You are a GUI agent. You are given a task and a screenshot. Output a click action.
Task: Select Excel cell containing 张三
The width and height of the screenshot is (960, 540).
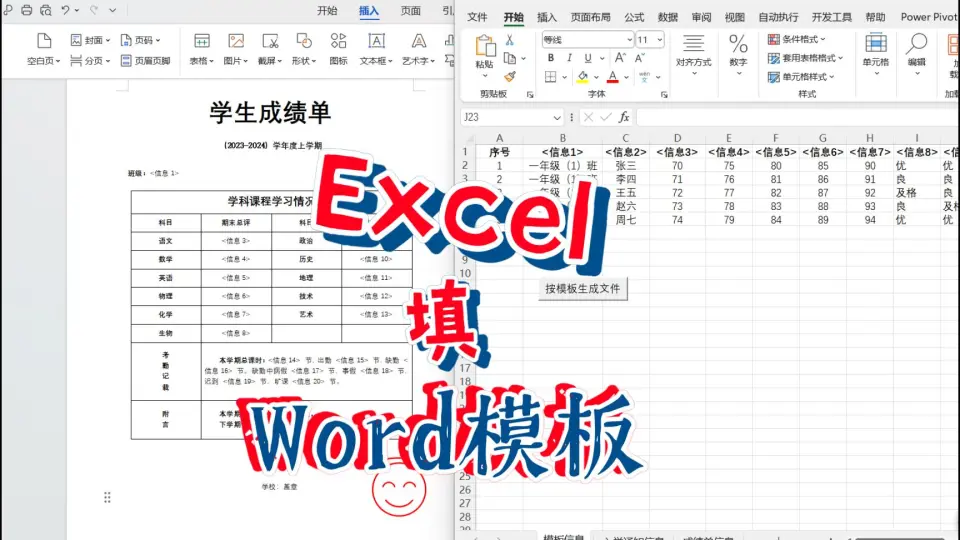point(625,165)
